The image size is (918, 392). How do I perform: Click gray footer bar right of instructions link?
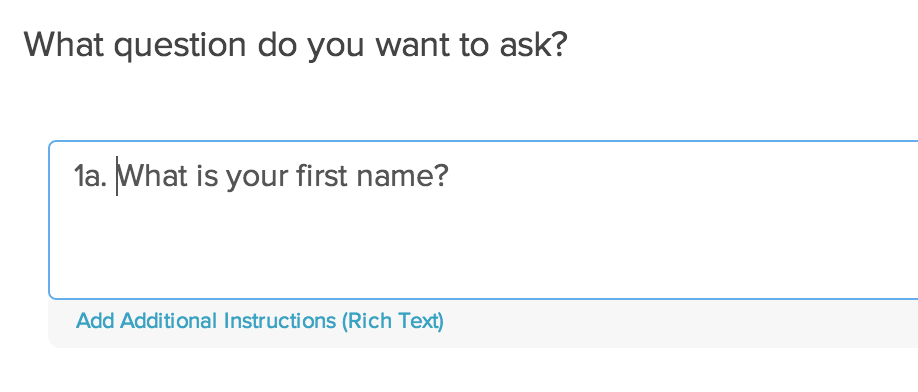point(679,323)
